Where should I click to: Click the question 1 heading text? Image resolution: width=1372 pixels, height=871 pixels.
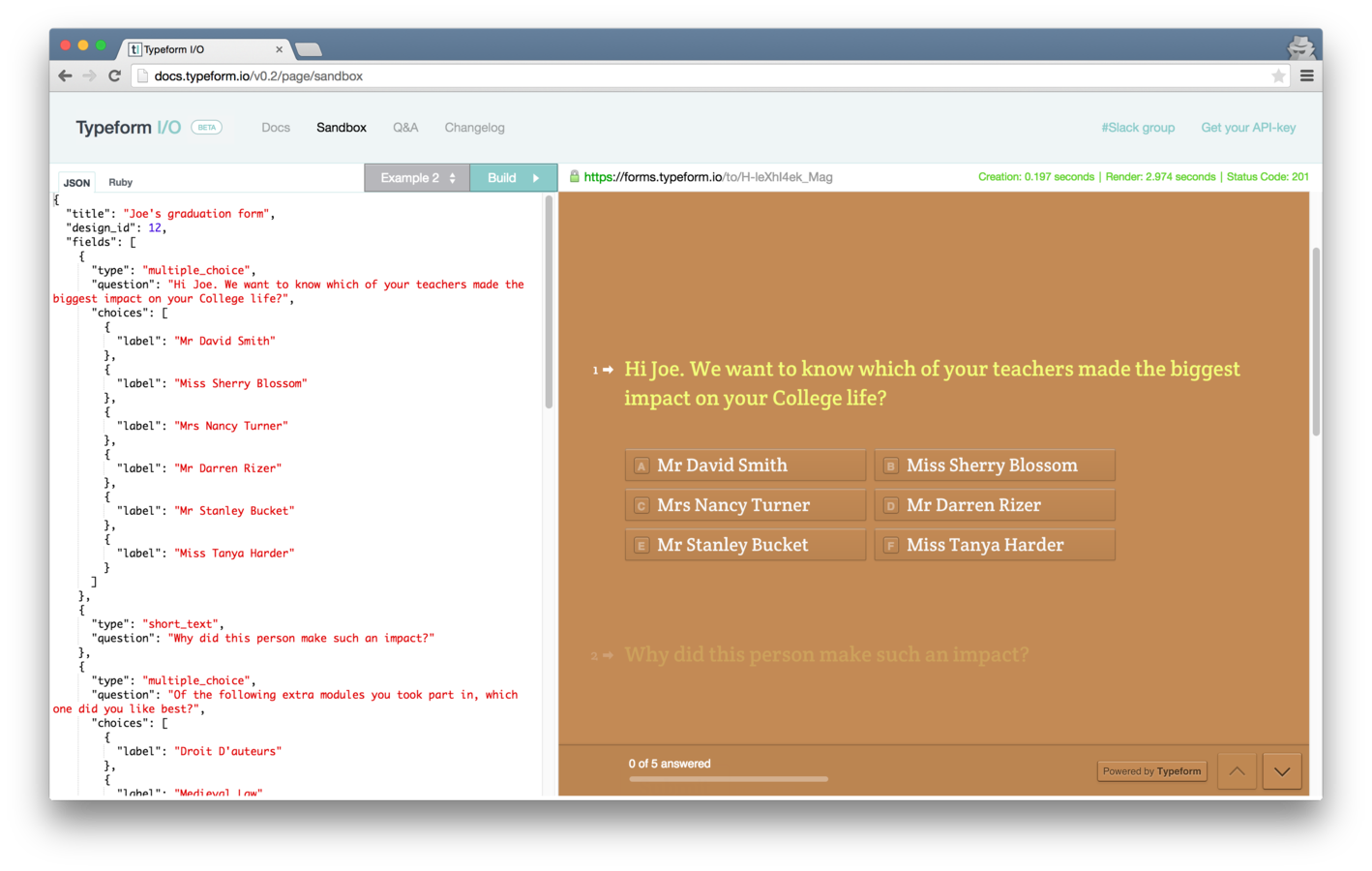tap(932, 383)
